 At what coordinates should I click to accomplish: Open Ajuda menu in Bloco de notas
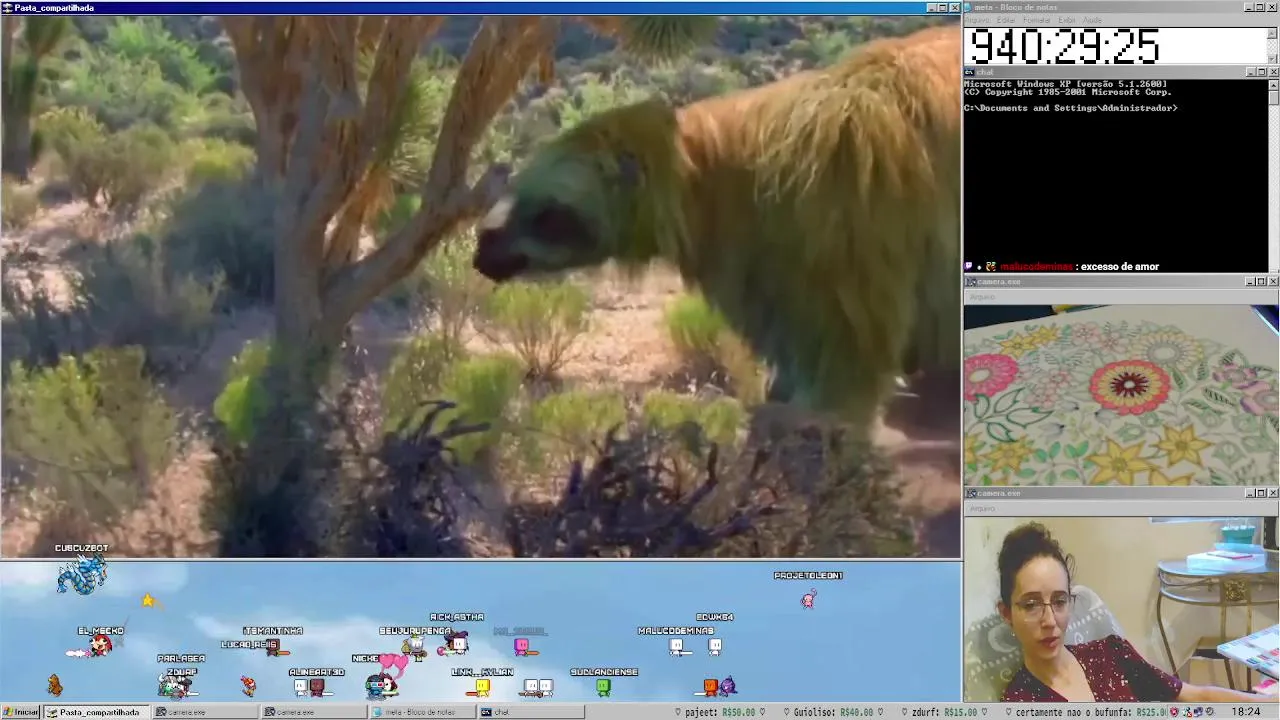(1092, 20)
